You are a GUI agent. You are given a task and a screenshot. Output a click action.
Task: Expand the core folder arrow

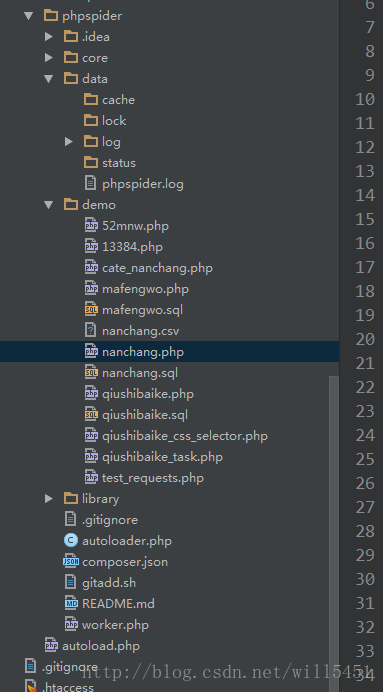click(49, 58)
